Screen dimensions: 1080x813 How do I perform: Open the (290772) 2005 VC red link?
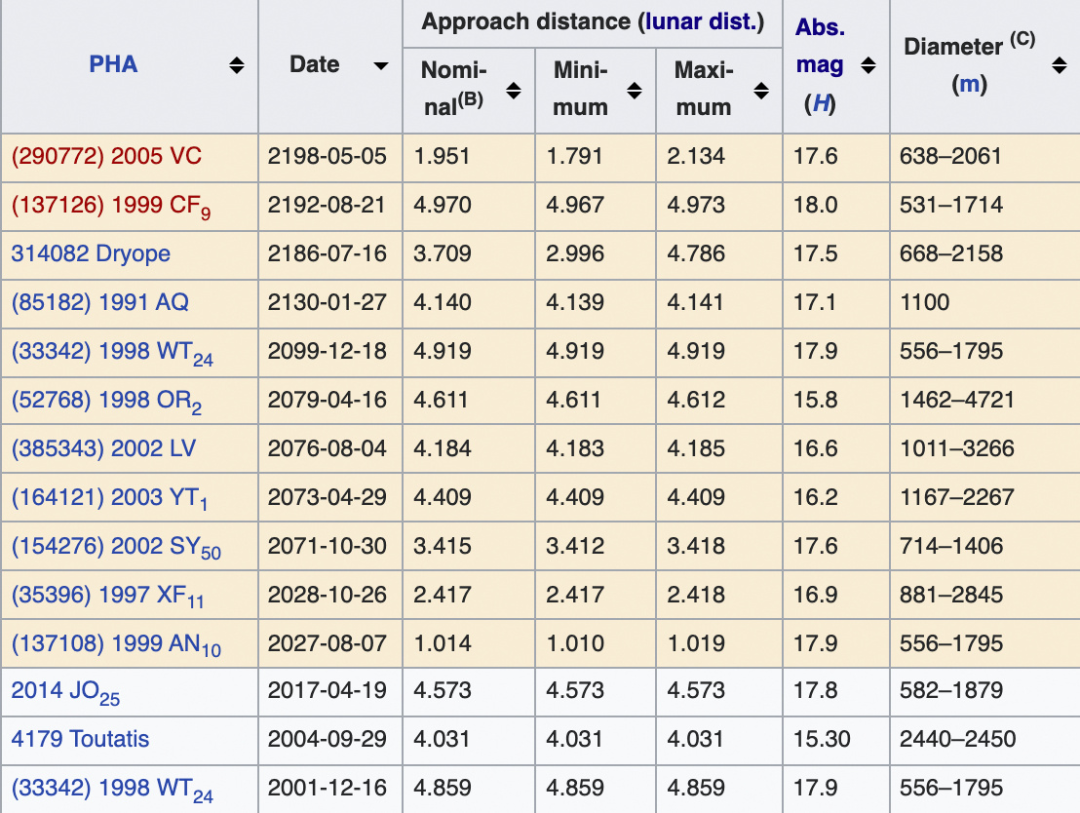tap(106, 157)
